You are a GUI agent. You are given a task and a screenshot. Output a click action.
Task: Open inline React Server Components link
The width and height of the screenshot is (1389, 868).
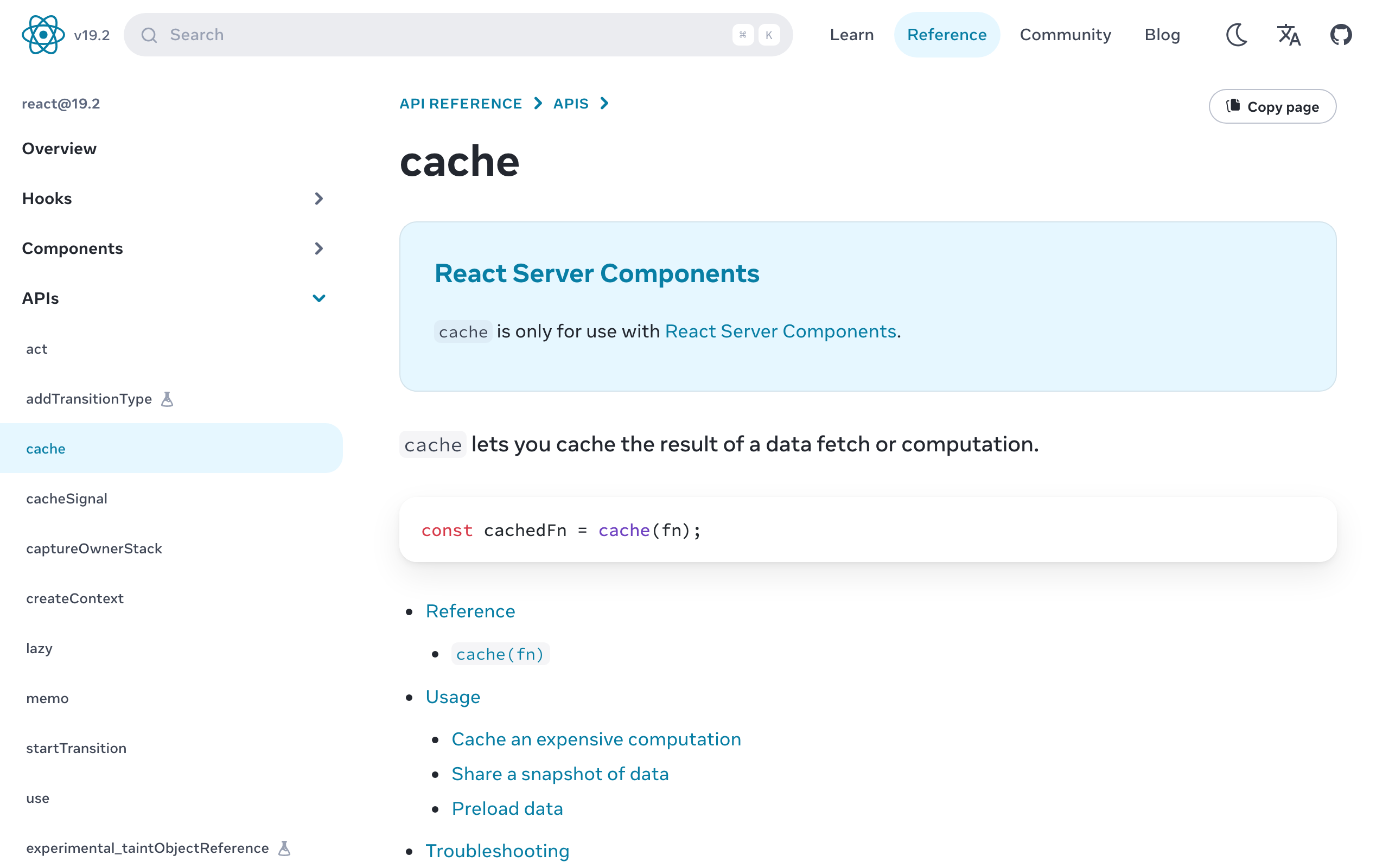coord(780,331)
